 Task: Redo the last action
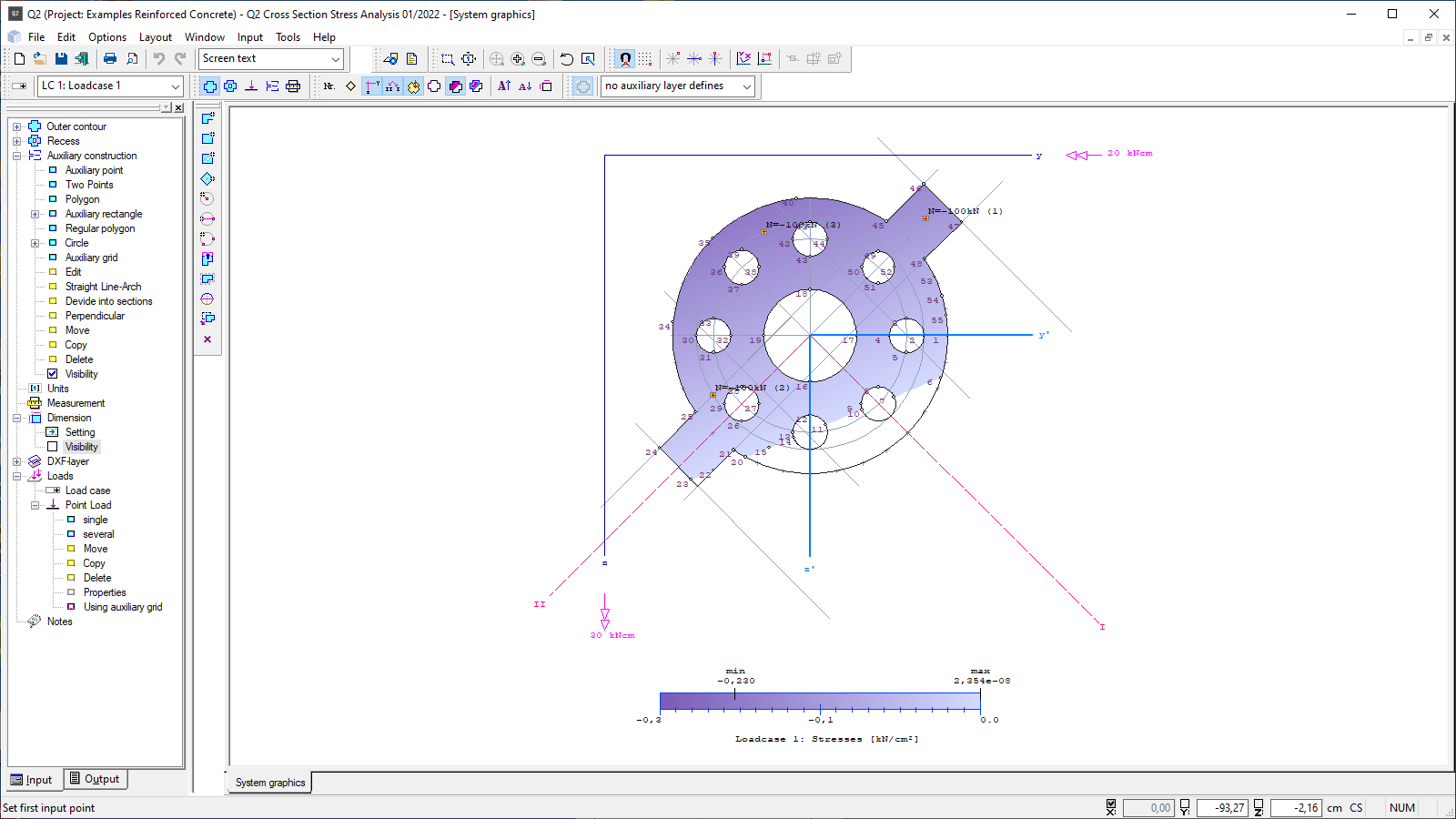coord(180,58)
